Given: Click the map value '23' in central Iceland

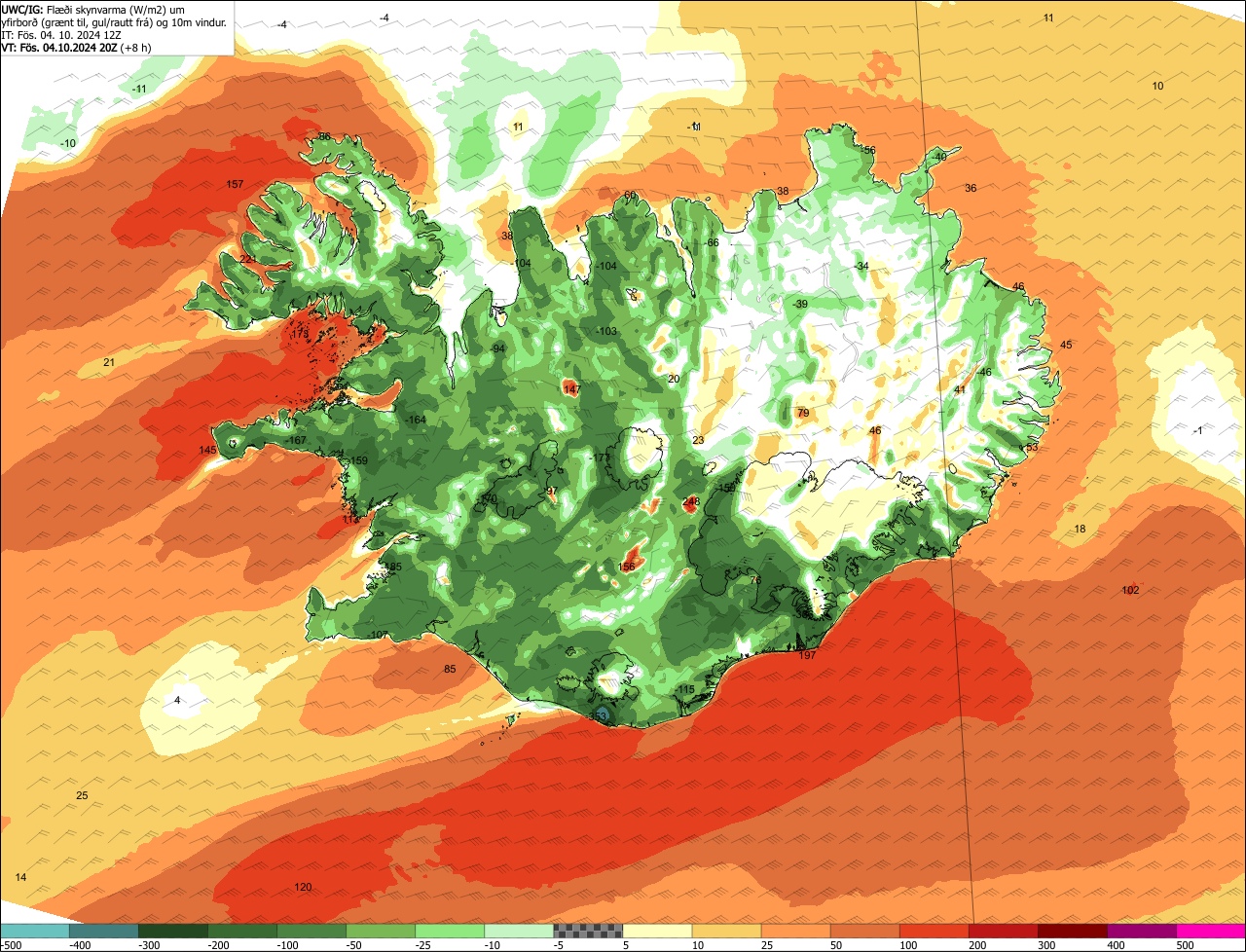Looking at the screenshot, I should (698, 441).
